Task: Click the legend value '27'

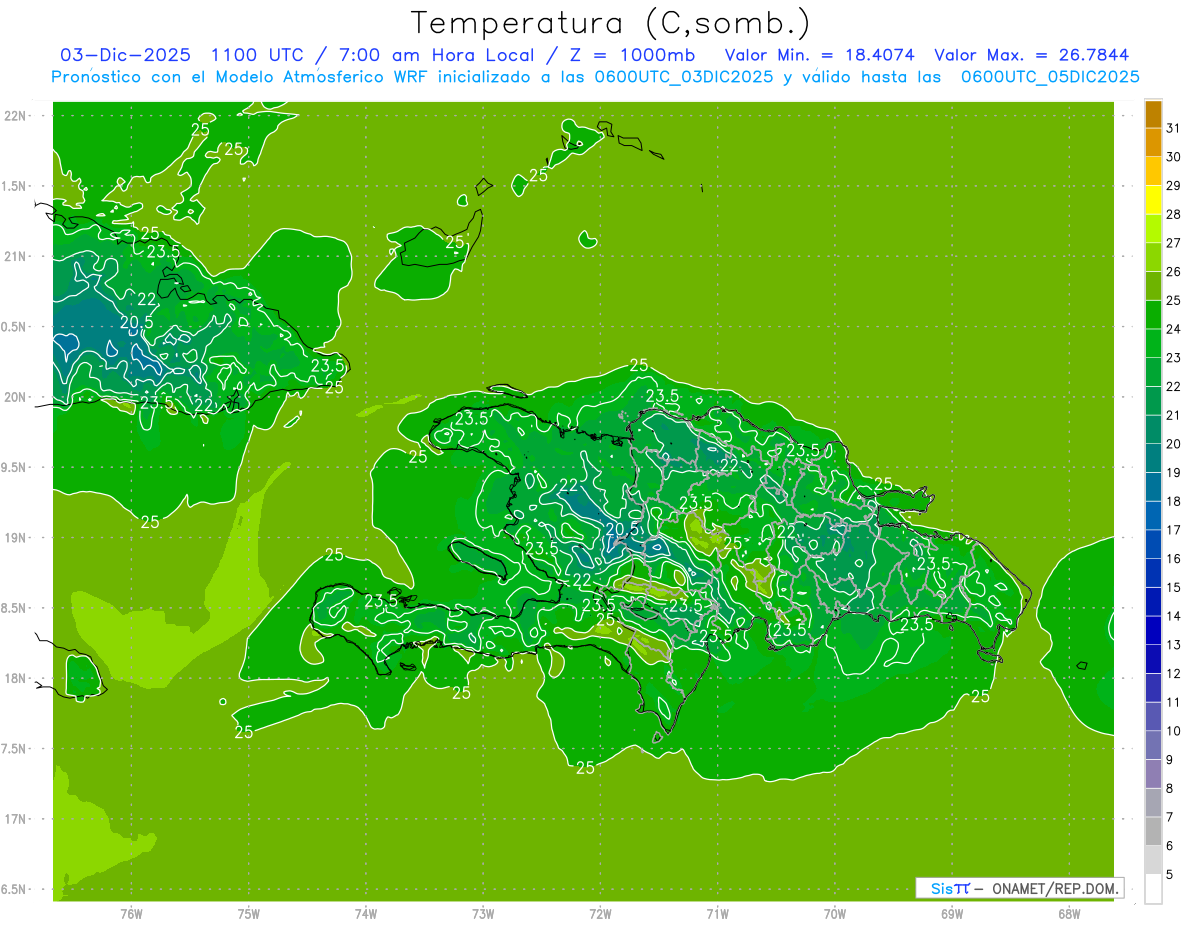Action: click(x=1174, y=243)
